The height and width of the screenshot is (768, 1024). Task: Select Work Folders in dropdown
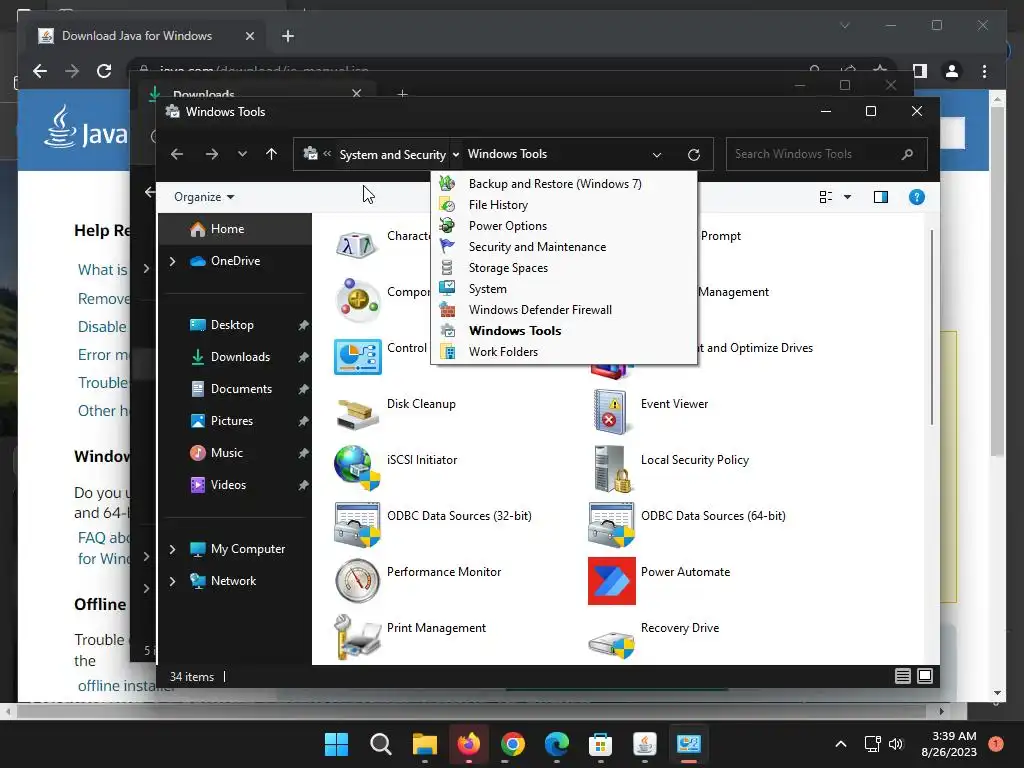click(x=564, y=351)
